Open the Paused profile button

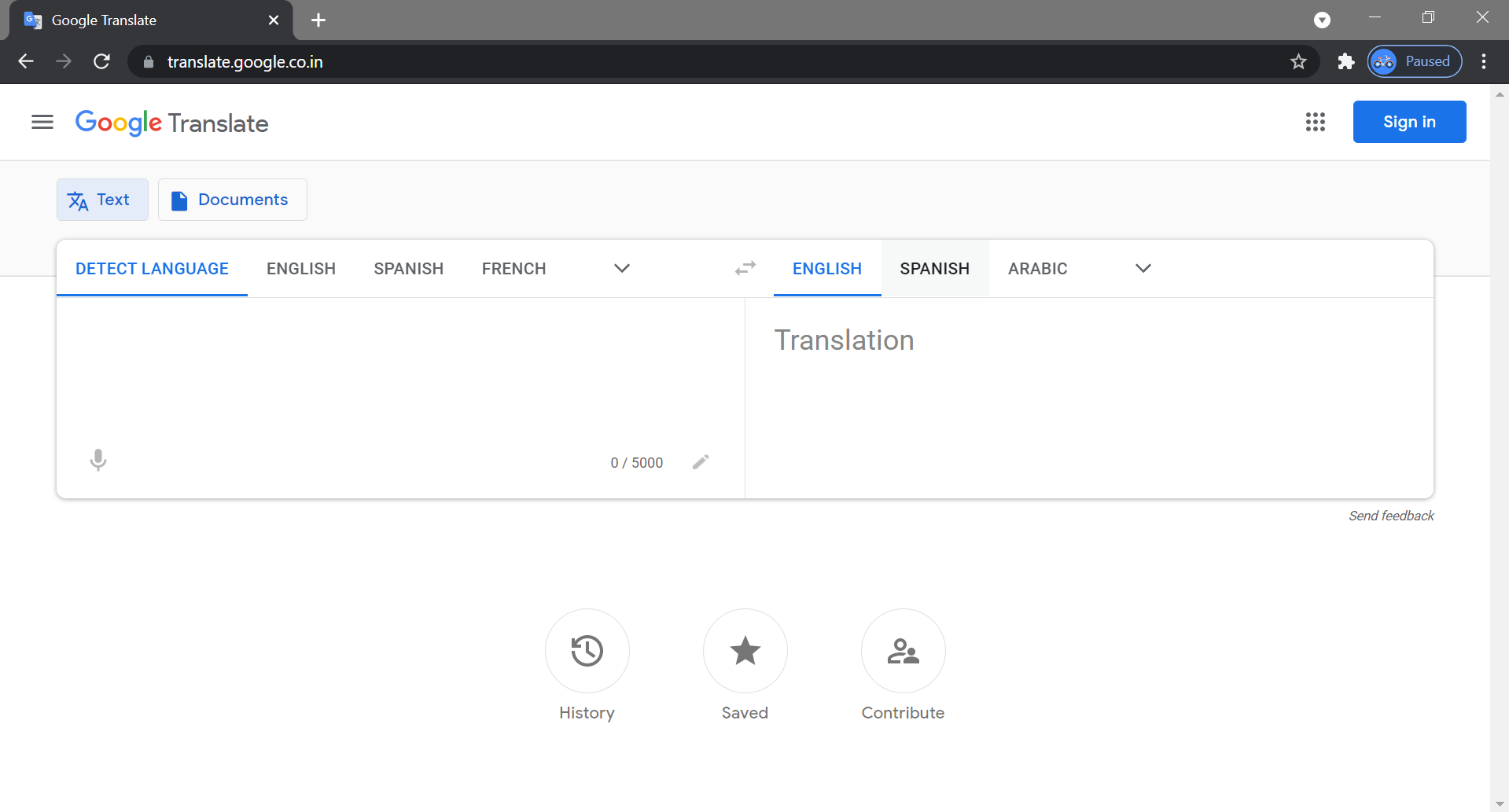[x=1415, y=61]
